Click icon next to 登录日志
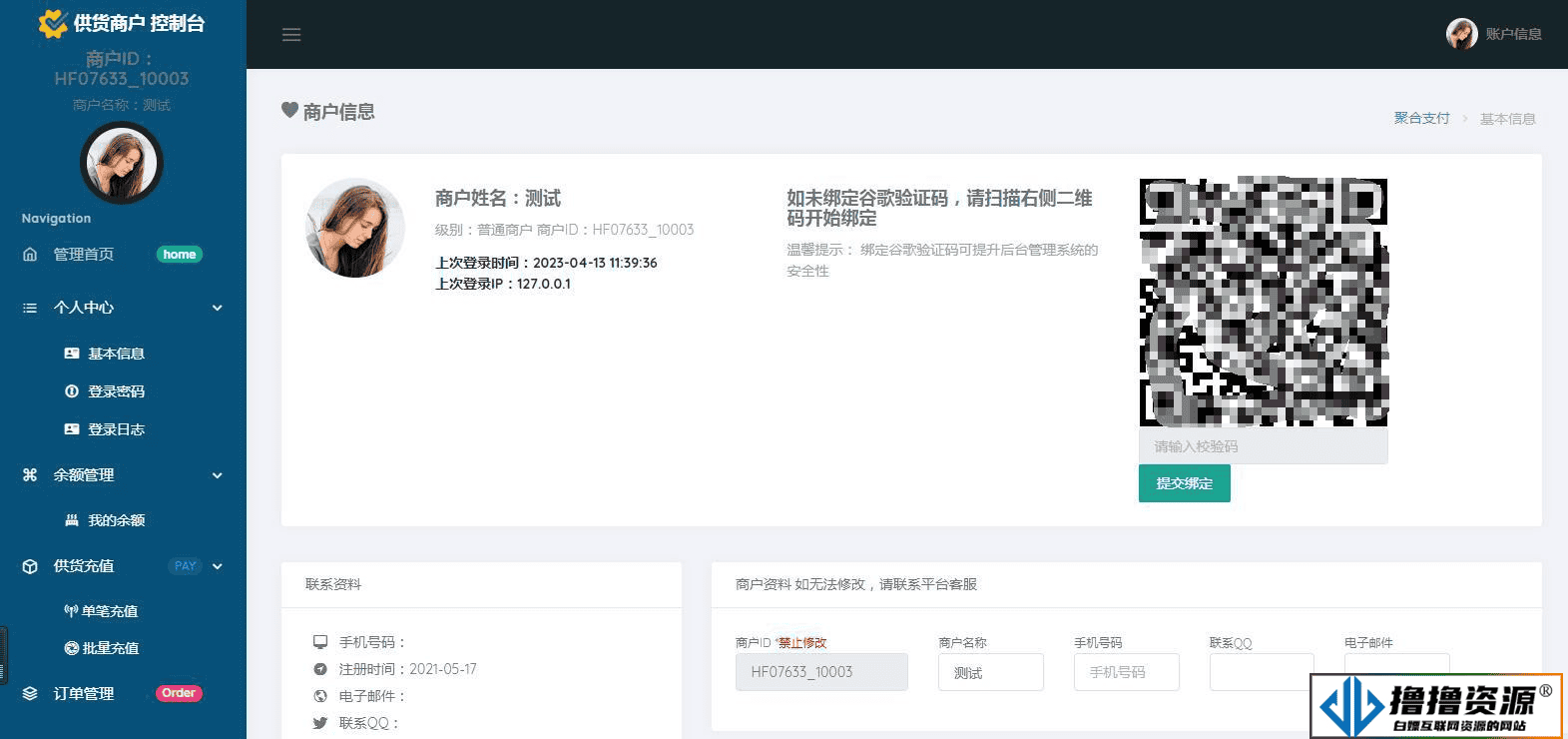Image resolution: width=1568 pixels, height=739 pixels. [72, 429]
